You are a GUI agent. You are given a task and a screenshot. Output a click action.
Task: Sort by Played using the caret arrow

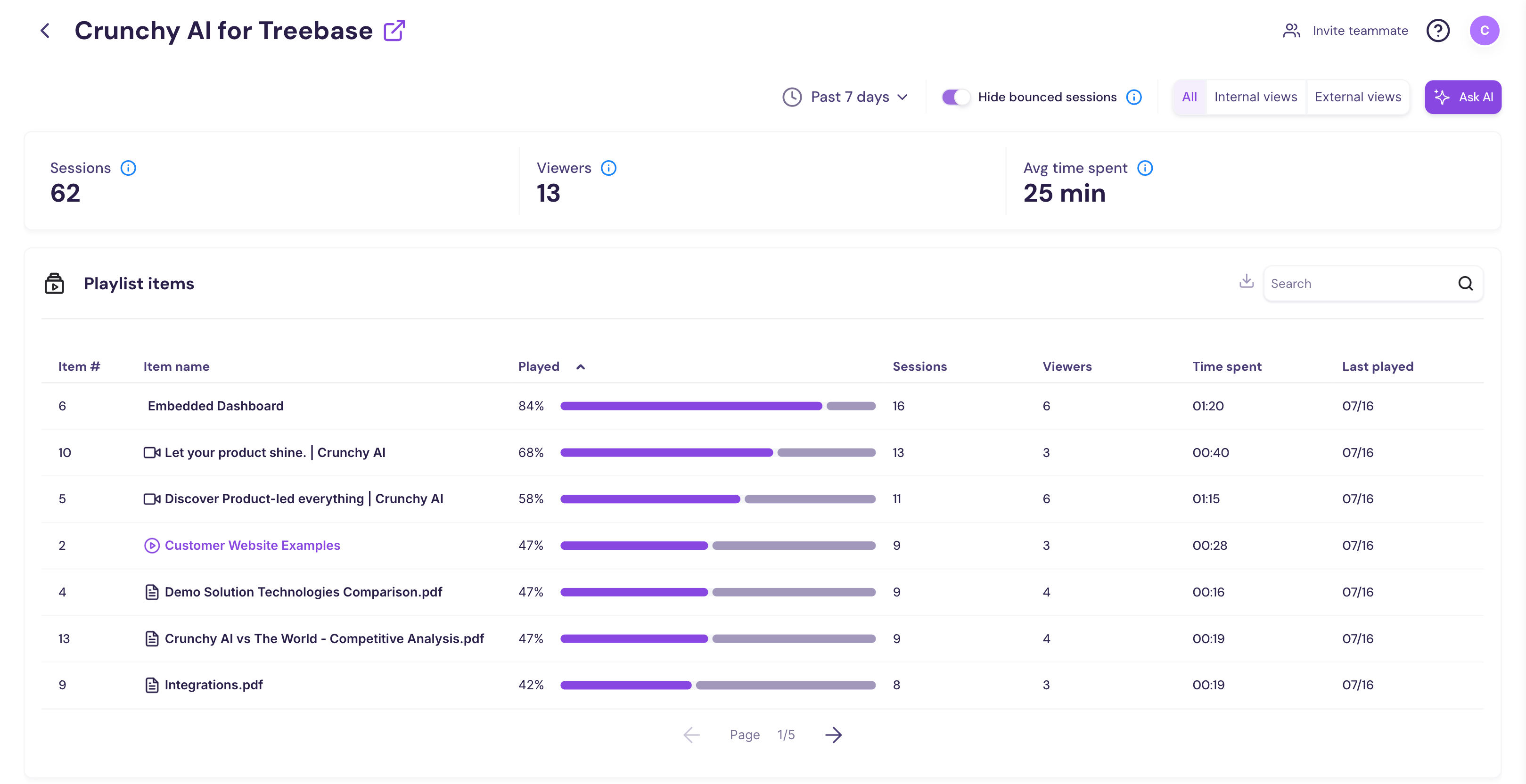click(581, 367)
